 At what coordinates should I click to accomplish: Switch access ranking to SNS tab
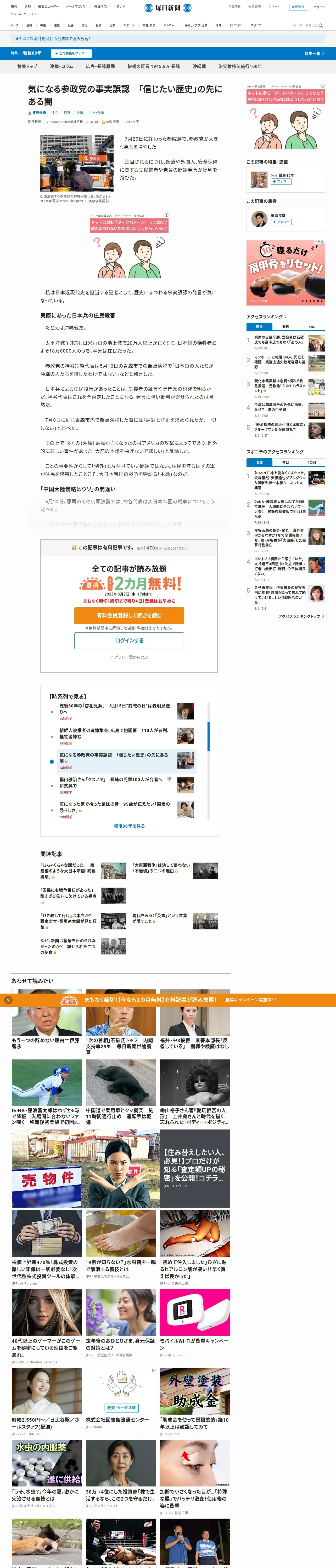coord(312,327)
